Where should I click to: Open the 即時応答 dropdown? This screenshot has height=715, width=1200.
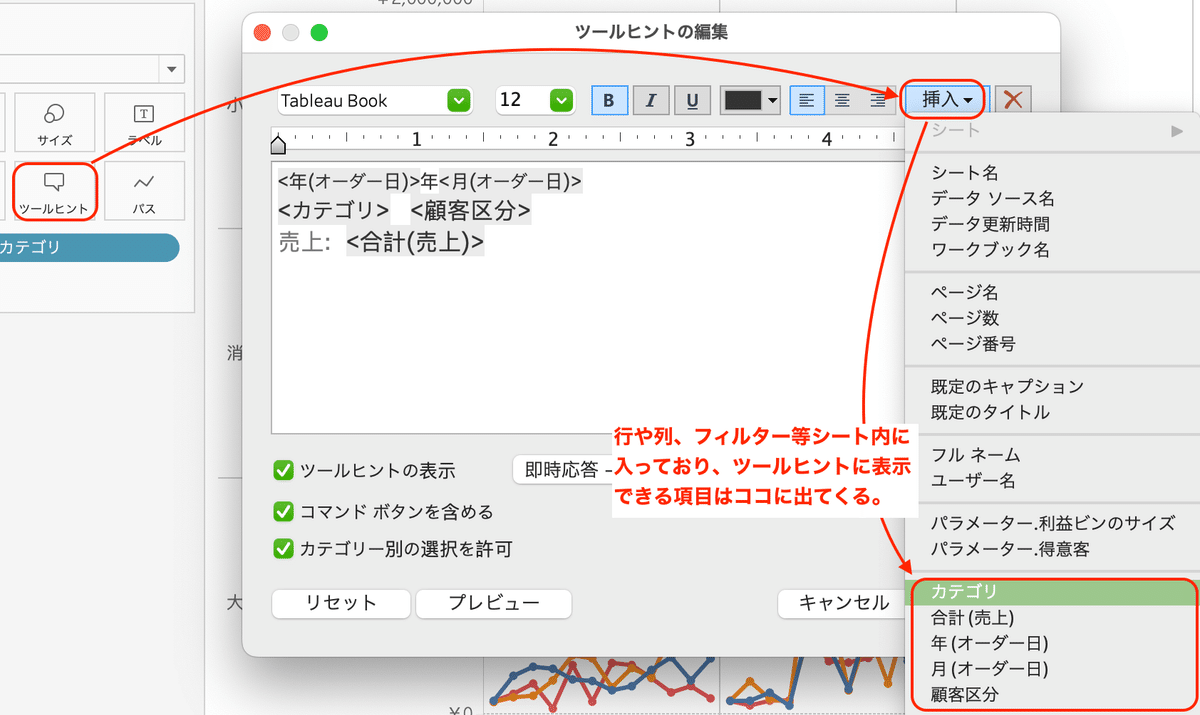coord(562,469)
